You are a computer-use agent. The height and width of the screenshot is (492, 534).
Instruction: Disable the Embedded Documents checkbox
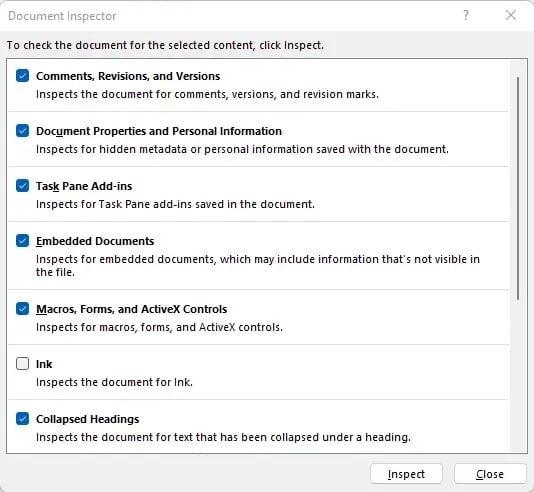pyautogui.click(x=22, y=241)
